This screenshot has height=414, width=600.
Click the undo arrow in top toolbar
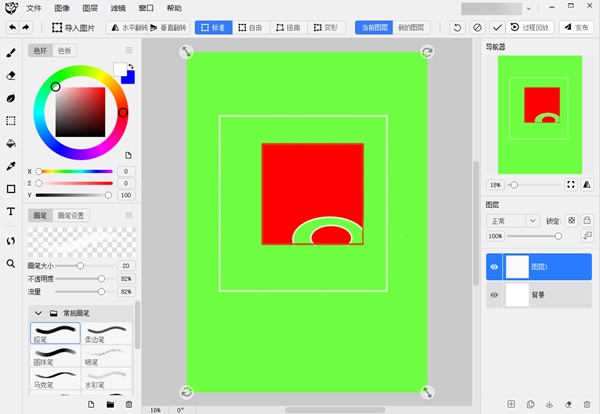pyautogui.click(x=11, y=28)
